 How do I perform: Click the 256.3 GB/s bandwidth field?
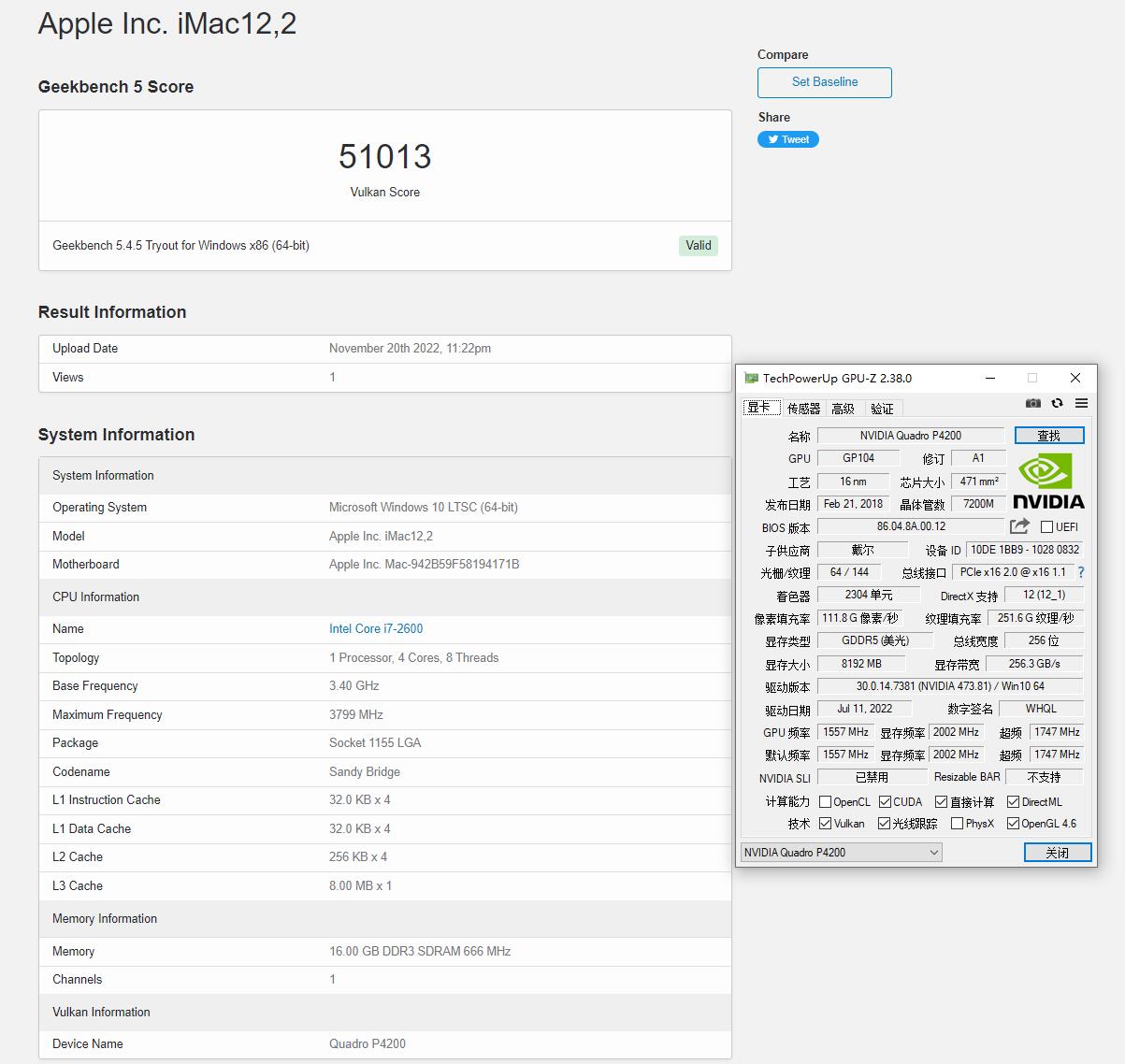[x=1035, y=664]
